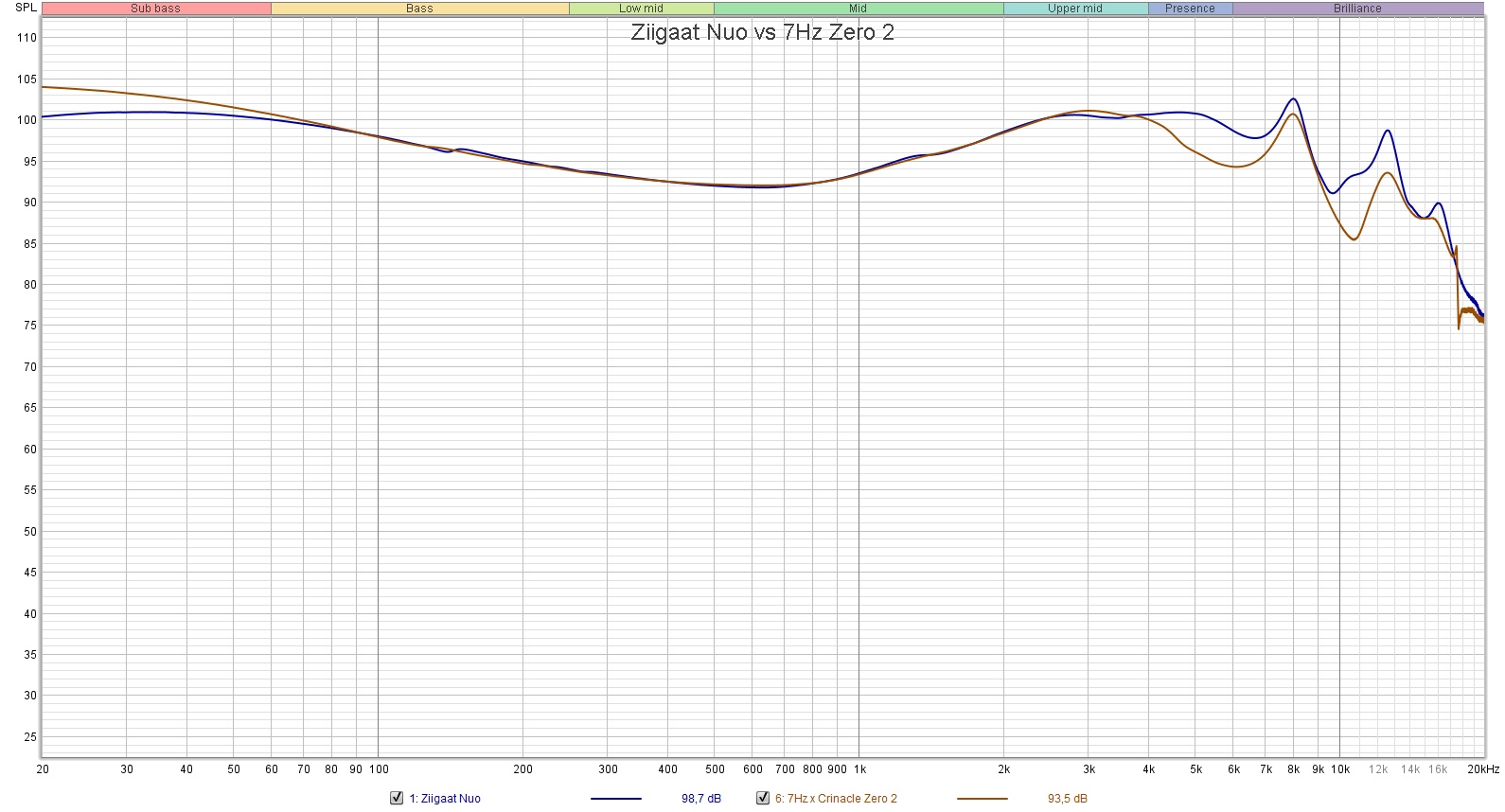Click the brown Zero 2 line sample
The image size is (1505, 812).
coord(982,799)
